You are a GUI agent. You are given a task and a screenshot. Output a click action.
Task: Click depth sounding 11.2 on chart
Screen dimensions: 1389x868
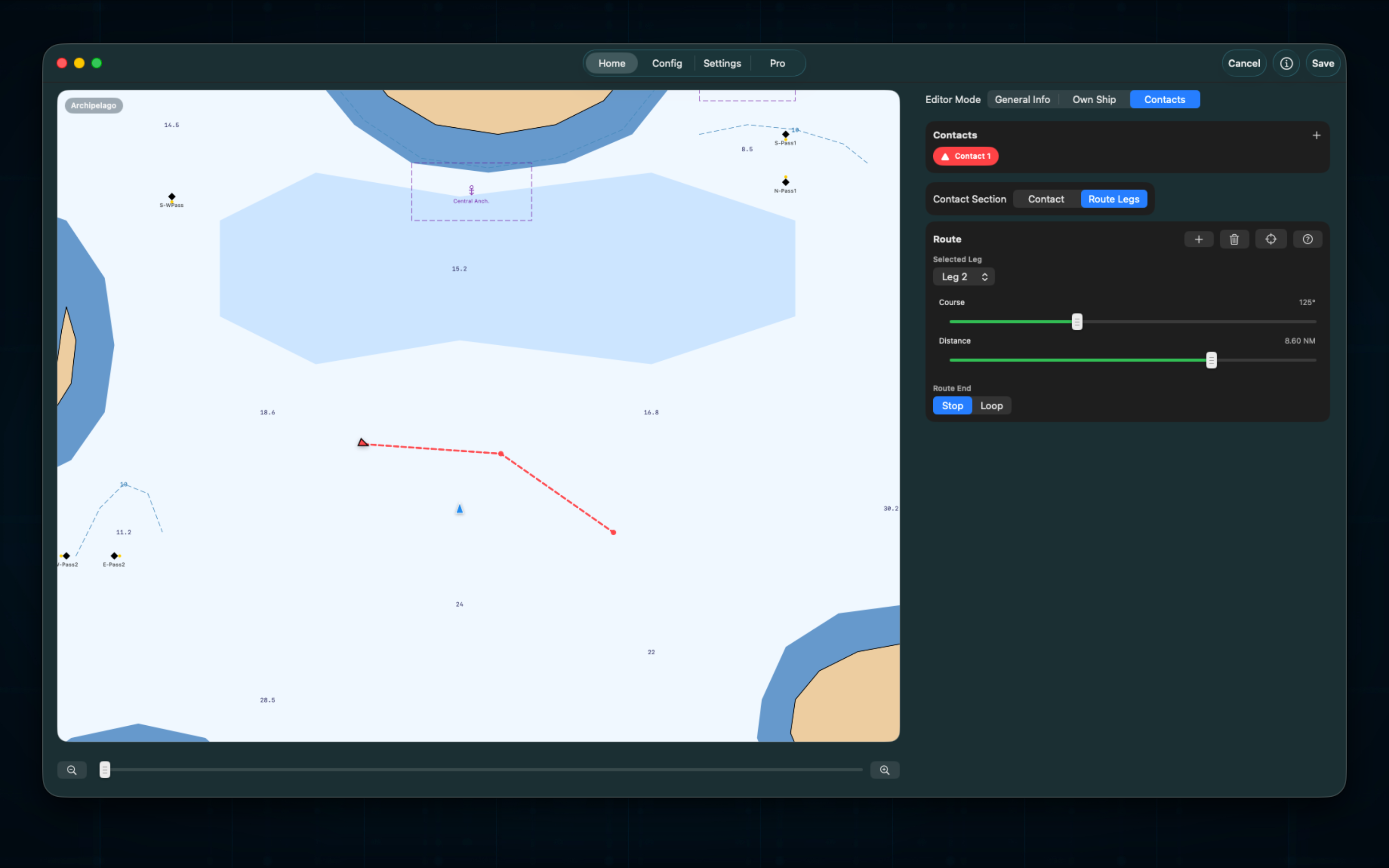coord(123,532)
